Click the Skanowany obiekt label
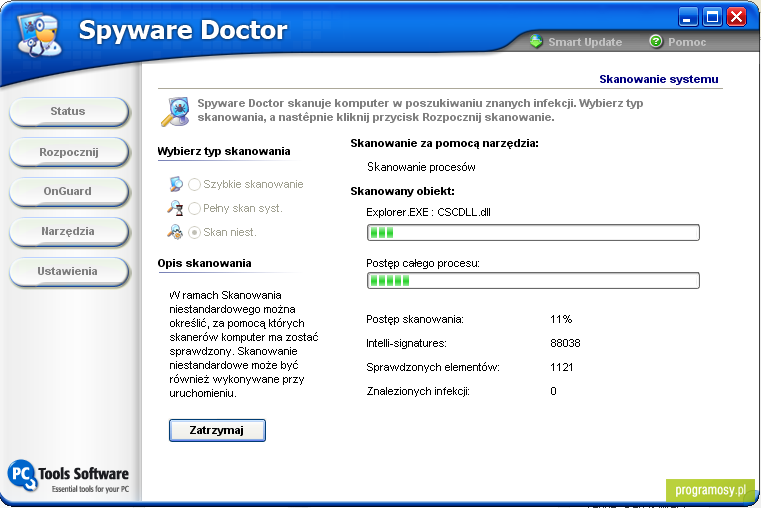The height and width of the screenshot is (508, 761). (x=402, y=191)
